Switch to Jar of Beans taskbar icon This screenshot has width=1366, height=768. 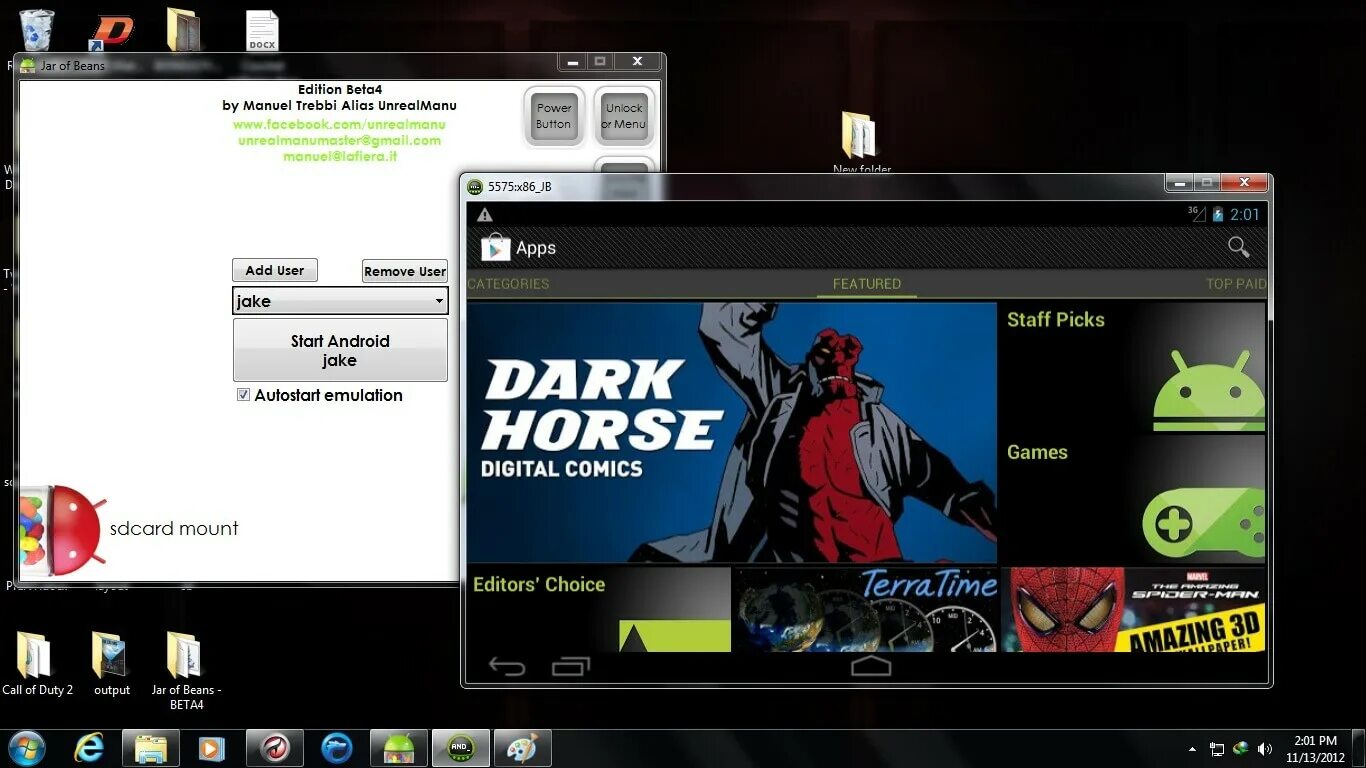(399, 748)
